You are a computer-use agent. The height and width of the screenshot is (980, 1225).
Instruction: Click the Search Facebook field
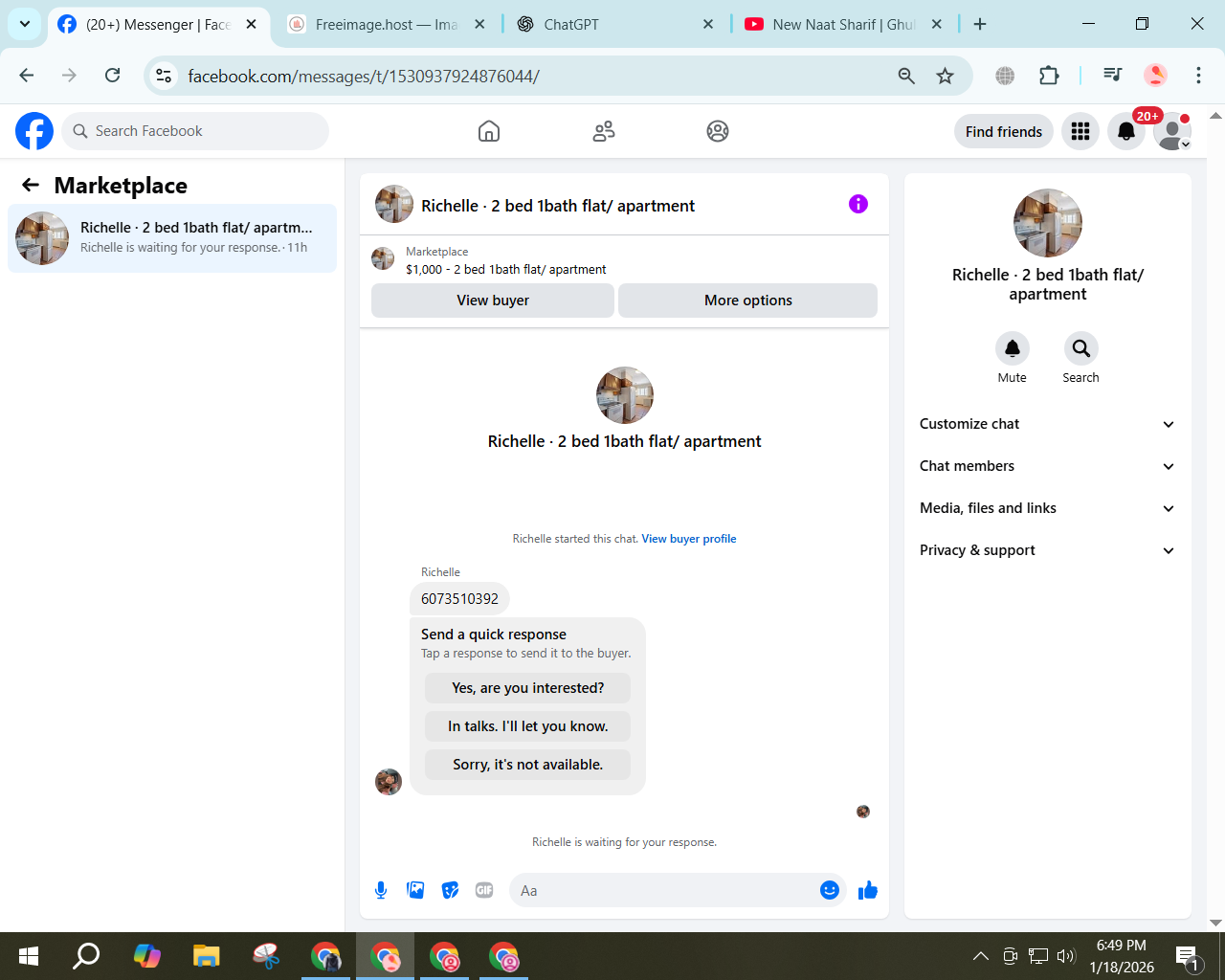pos(195,131)
